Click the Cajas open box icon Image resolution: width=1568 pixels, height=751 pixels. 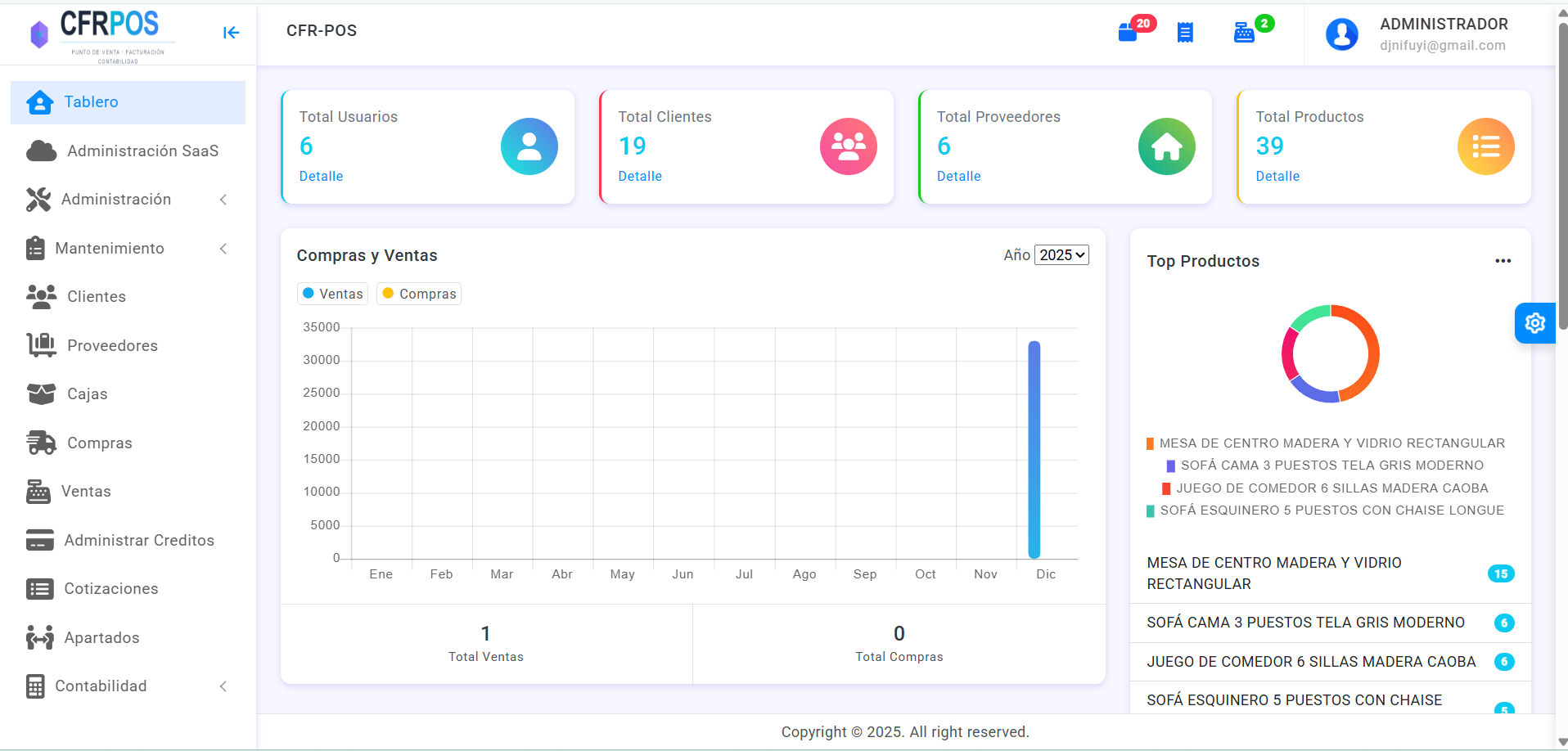pyautogui.click(x=42, y=394)
